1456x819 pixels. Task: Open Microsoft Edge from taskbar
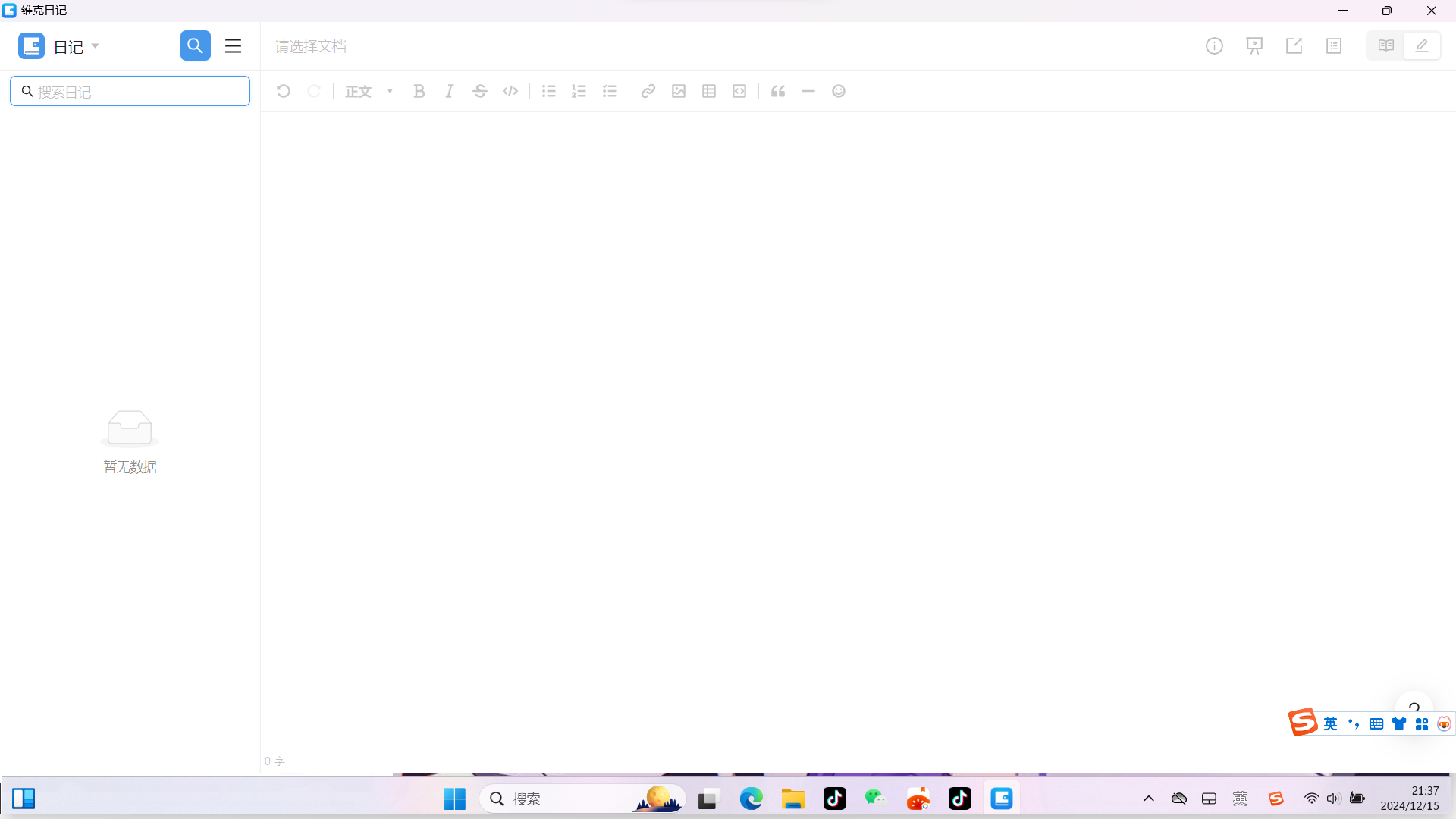click(x=751, y=799)
